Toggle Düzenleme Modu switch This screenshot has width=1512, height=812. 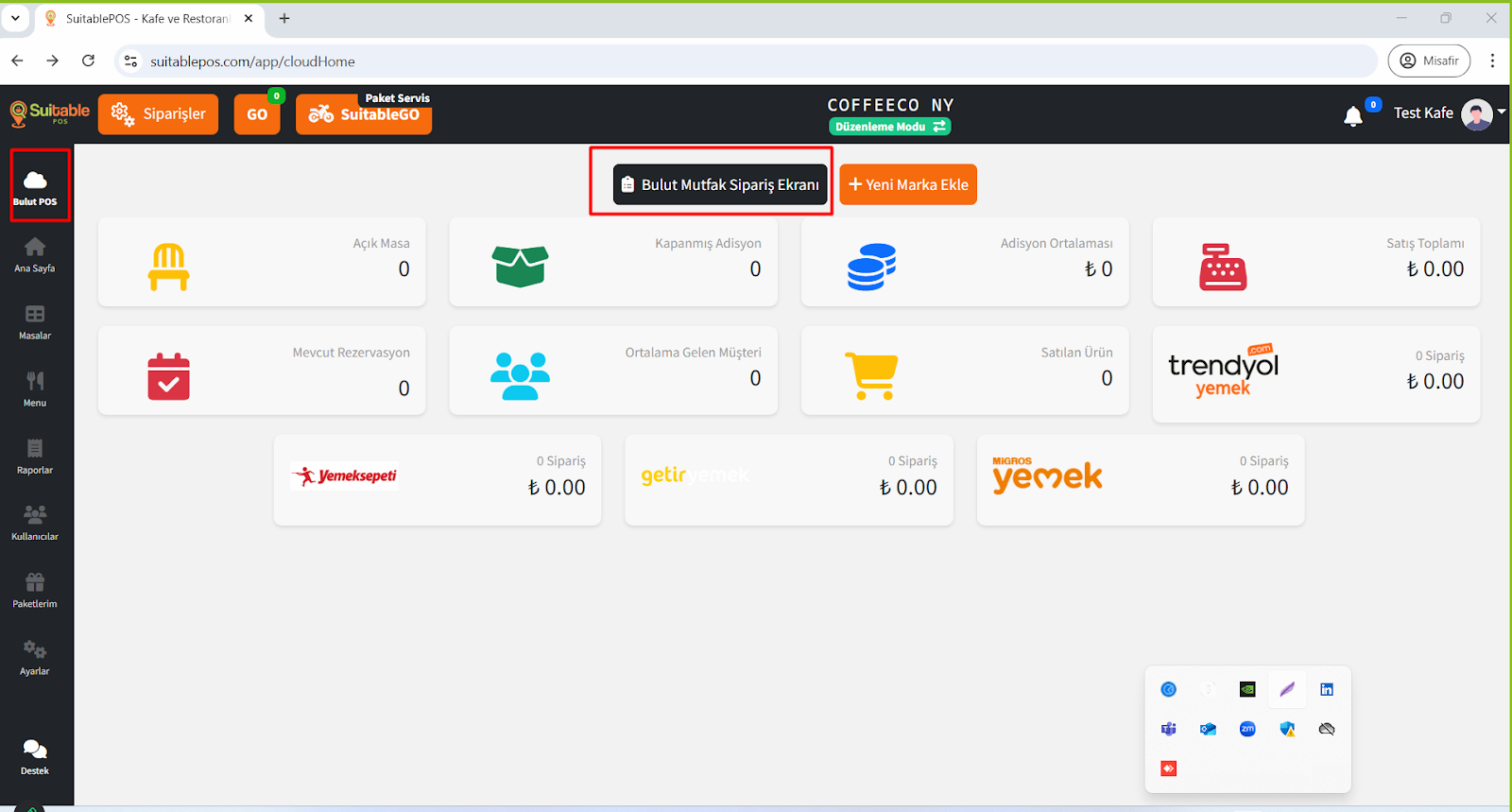[x=889, y=127]
